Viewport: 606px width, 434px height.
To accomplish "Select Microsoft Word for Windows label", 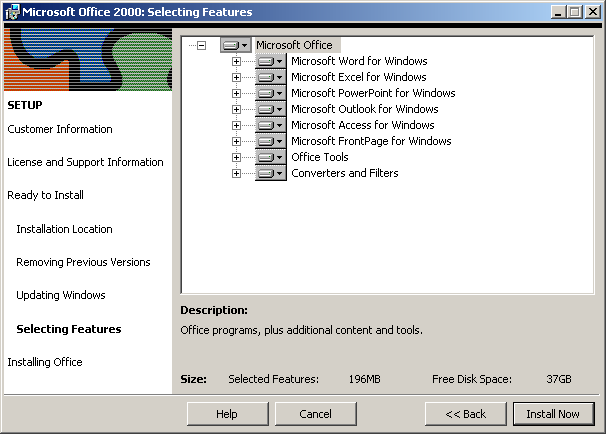I will click(359, 61).
